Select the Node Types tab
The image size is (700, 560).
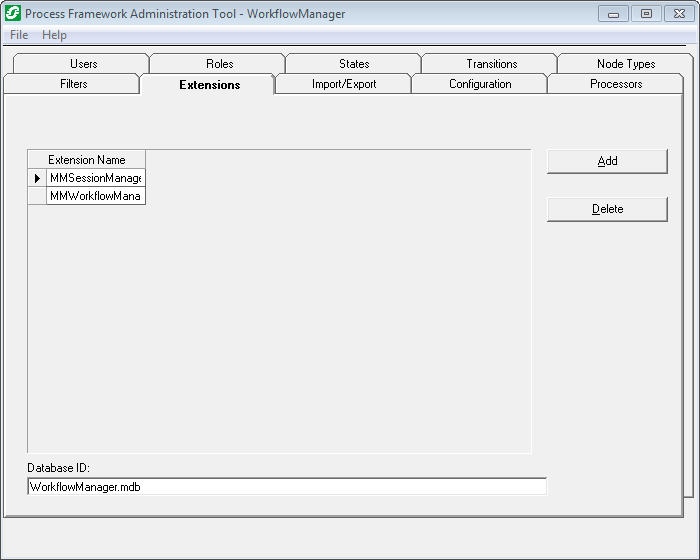click(x=626, y=64)
